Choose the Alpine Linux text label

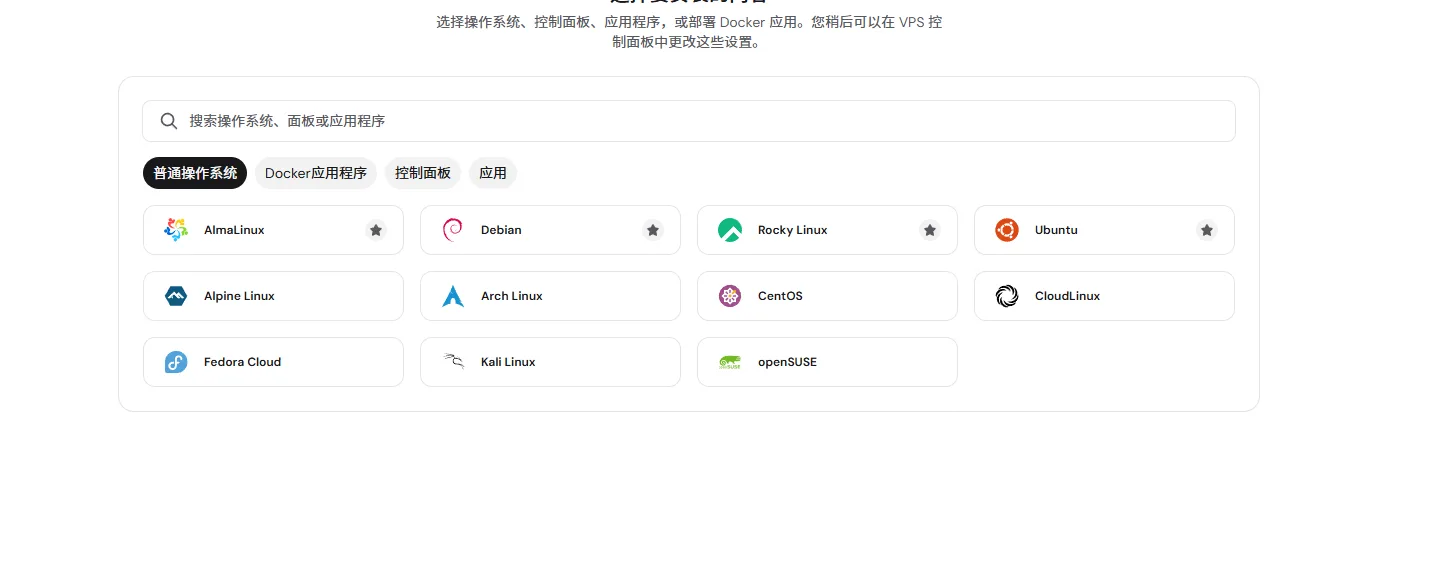coord(239,296)
